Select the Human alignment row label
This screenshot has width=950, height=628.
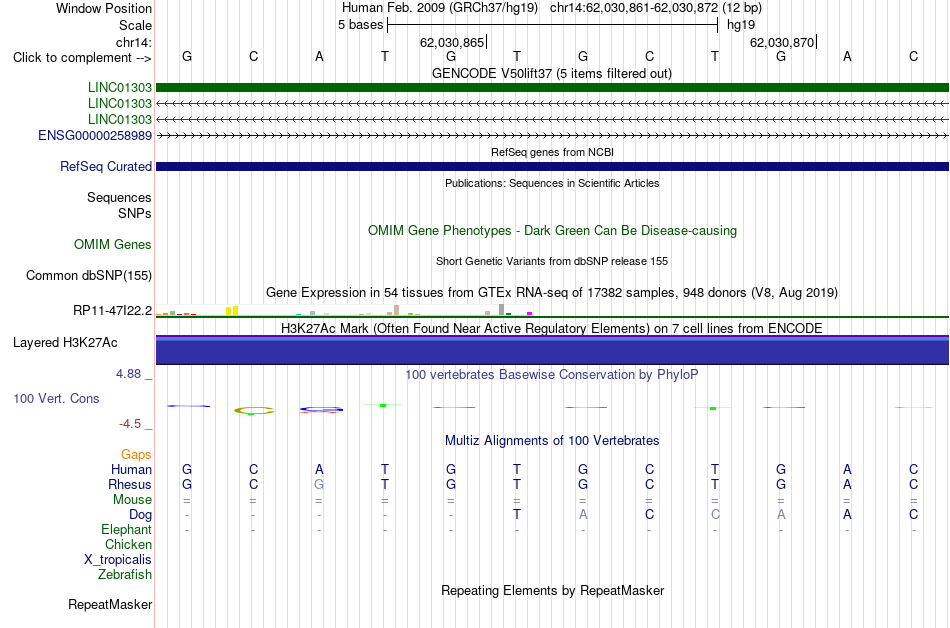pos(131,470)
